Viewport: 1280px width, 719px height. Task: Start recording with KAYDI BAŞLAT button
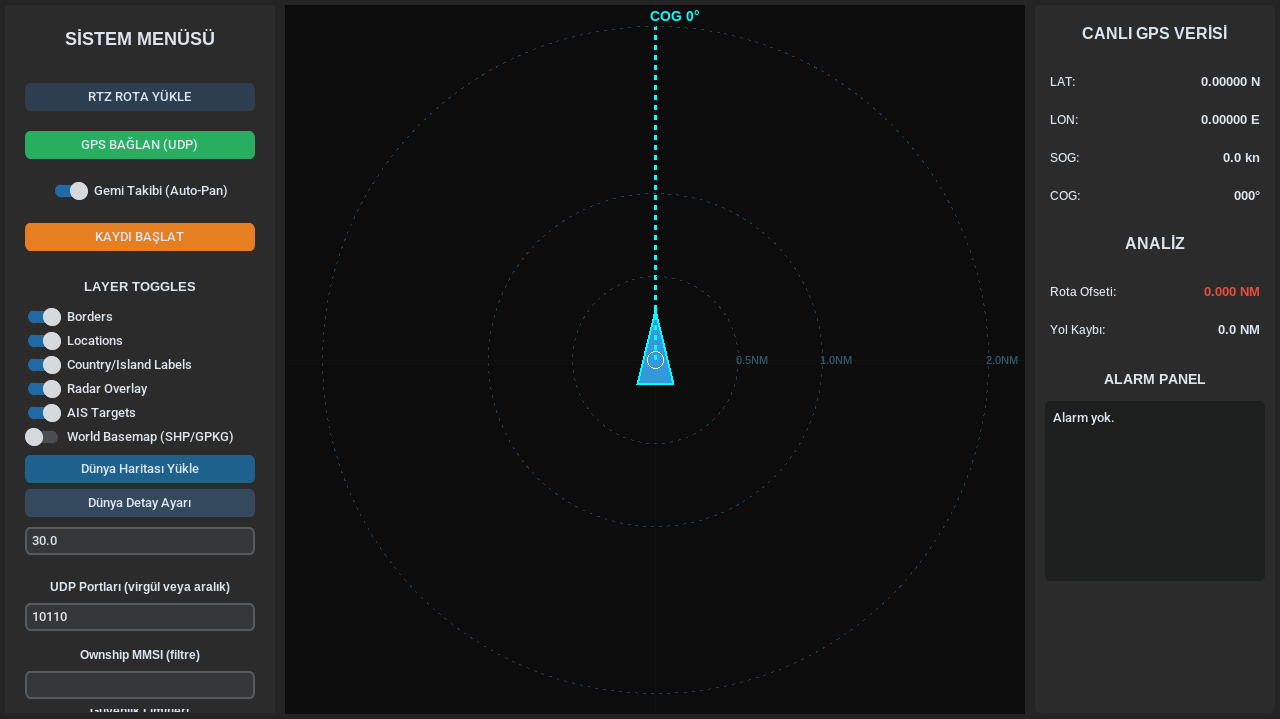140,237
